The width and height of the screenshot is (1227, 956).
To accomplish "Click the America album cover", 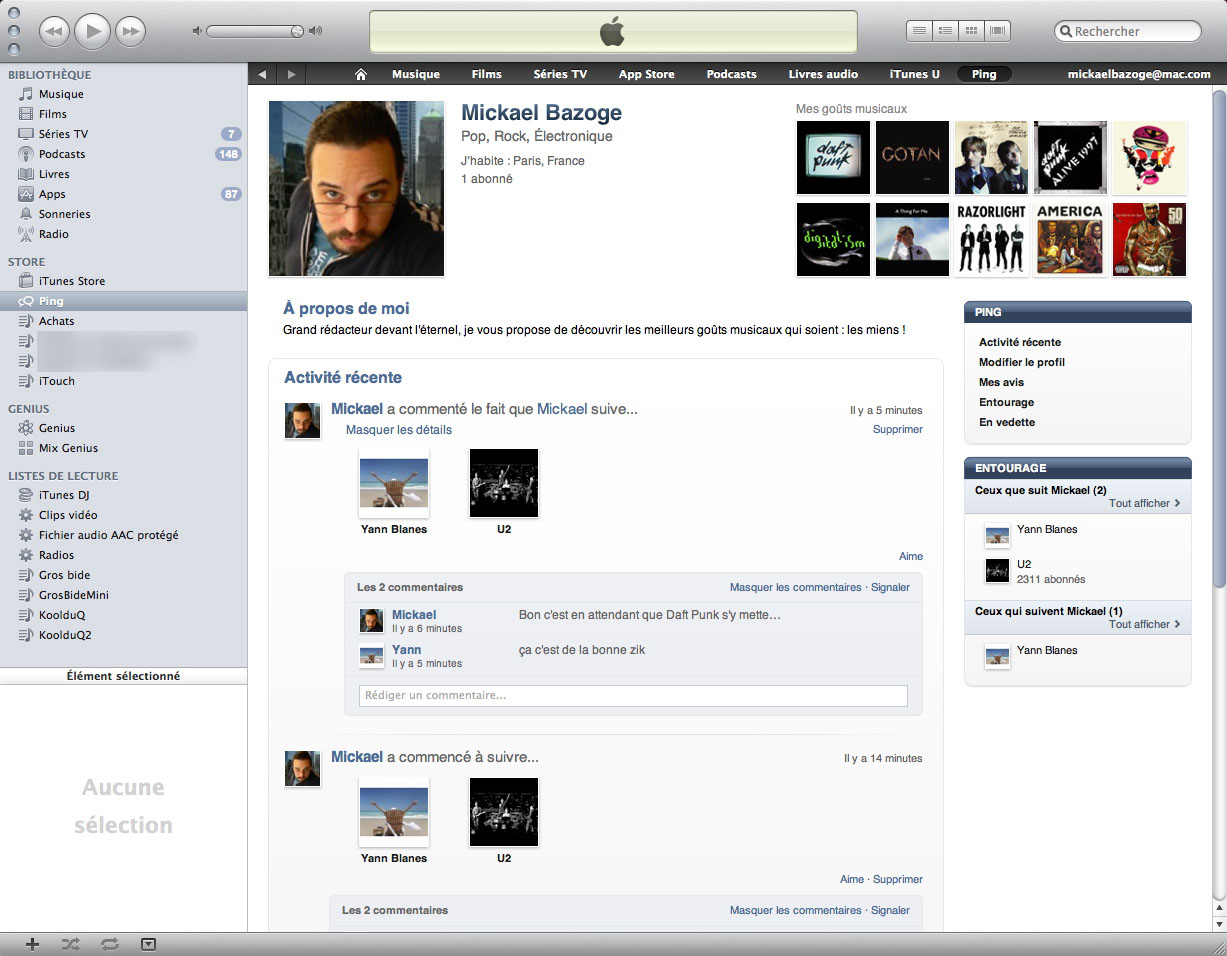I will [x=1070, y=239].
